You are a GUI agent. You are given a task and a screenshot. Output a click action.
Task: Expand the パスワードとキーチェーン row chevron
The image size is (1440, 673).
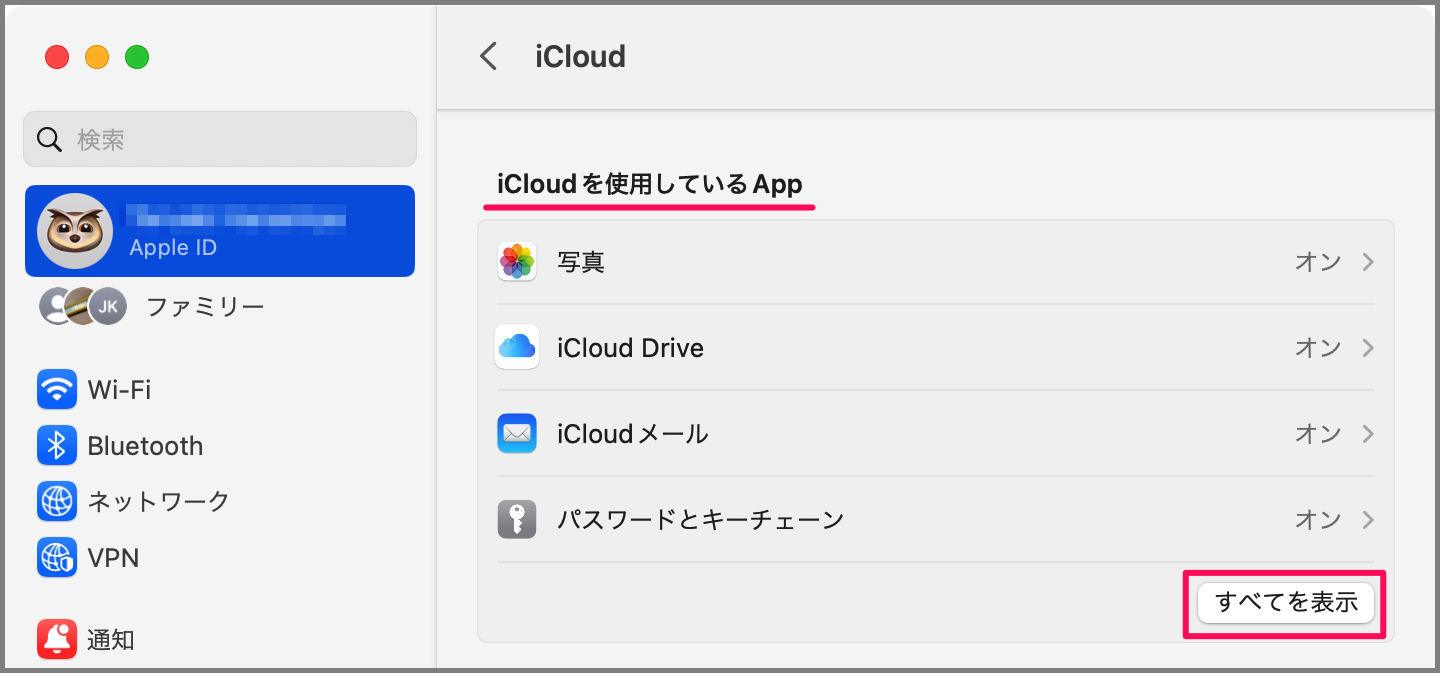point(1367,520)
